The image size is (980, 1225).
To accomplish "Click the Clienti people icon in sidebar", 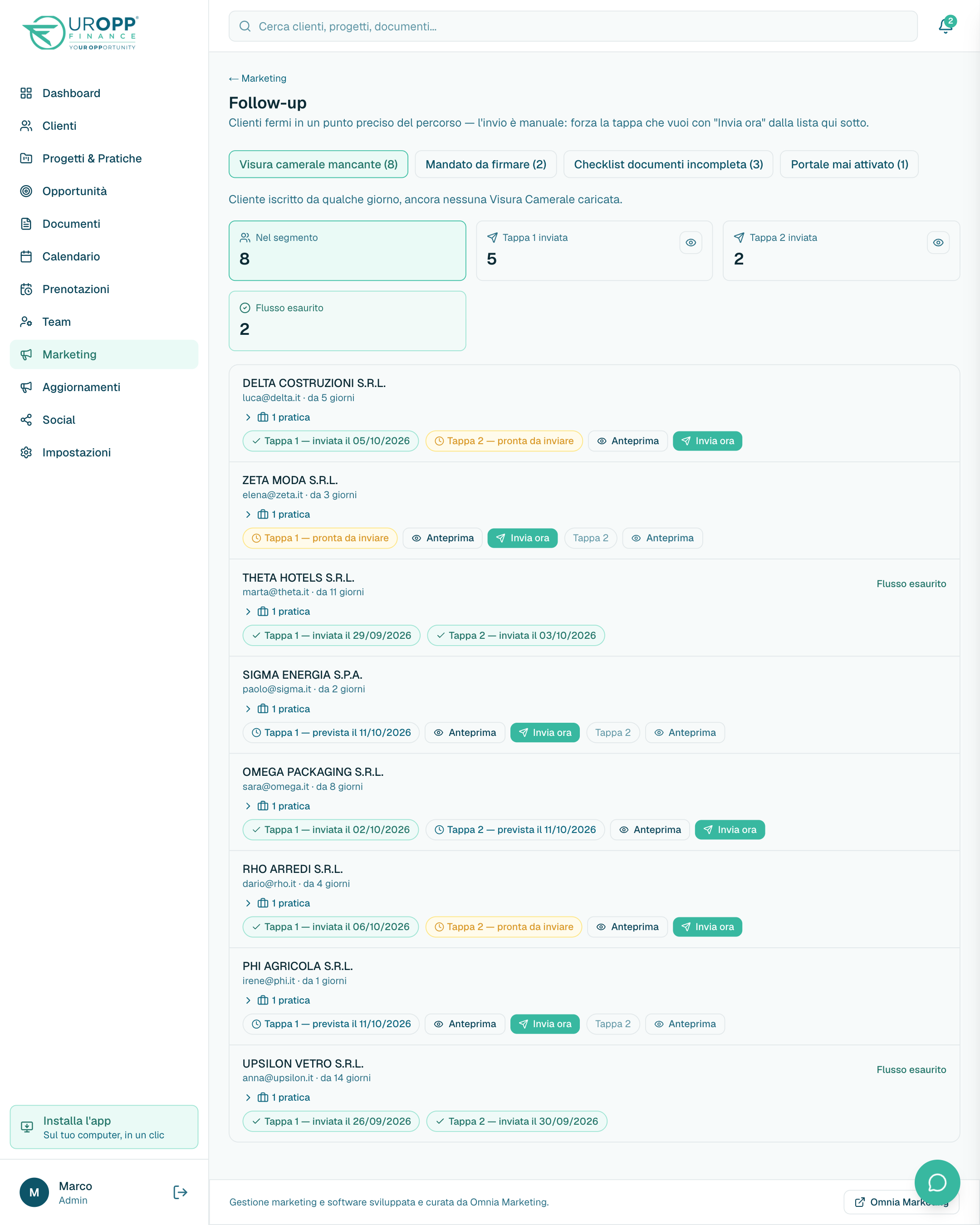I will [26, 126].
